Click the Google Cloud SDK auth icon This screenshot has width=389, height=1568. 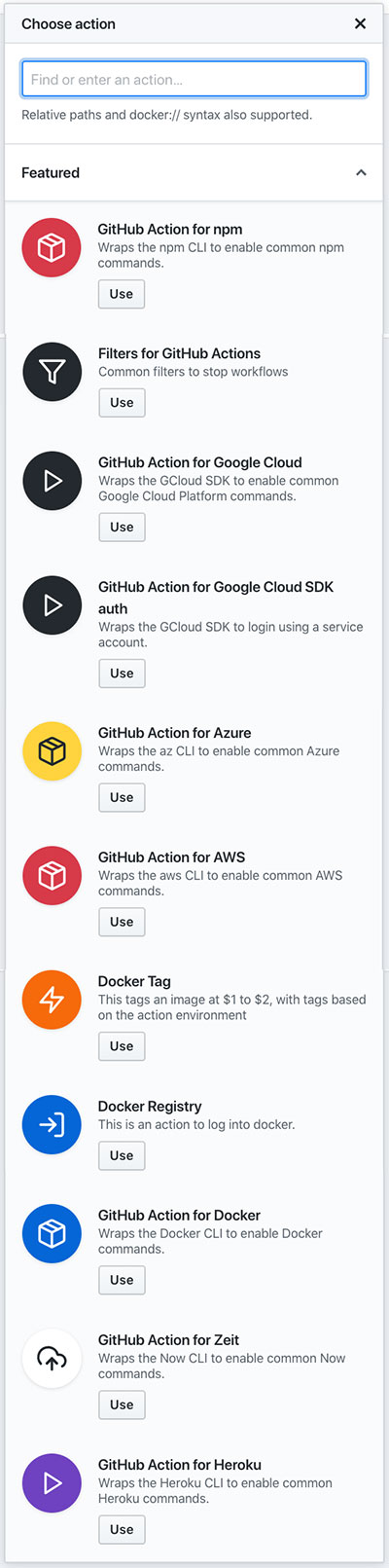tap(52, 605)
